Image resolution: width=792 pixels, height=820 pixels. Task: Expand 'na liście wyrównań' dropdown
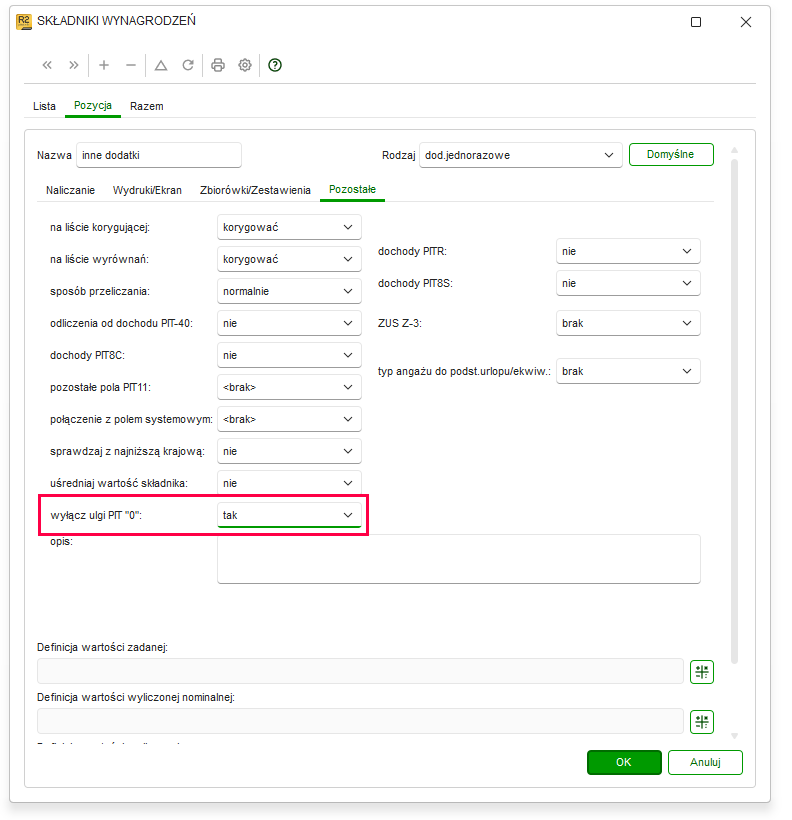[x=289, y=259]
